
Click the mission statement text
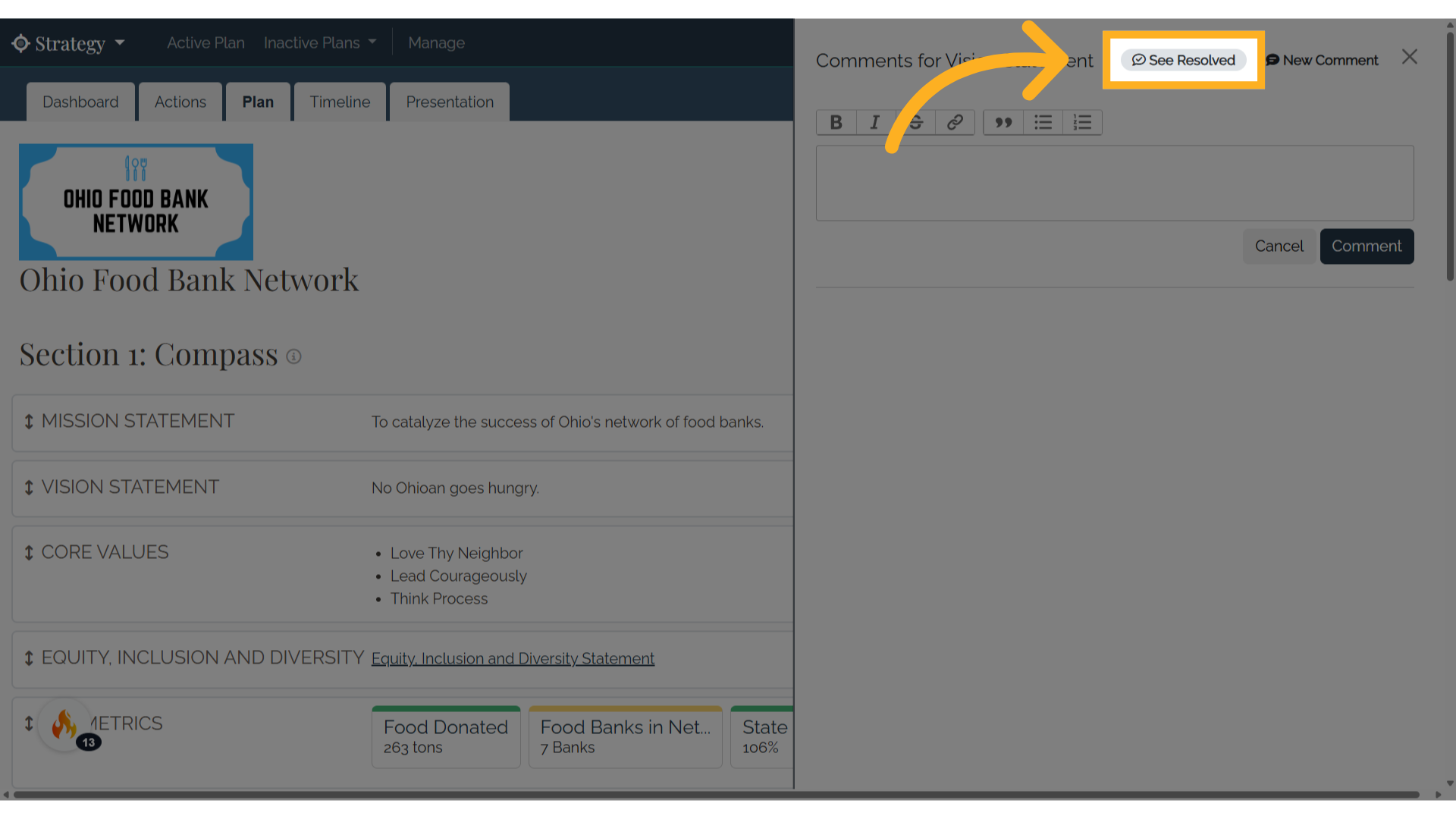pyautogui.click(x=567, y=422)
